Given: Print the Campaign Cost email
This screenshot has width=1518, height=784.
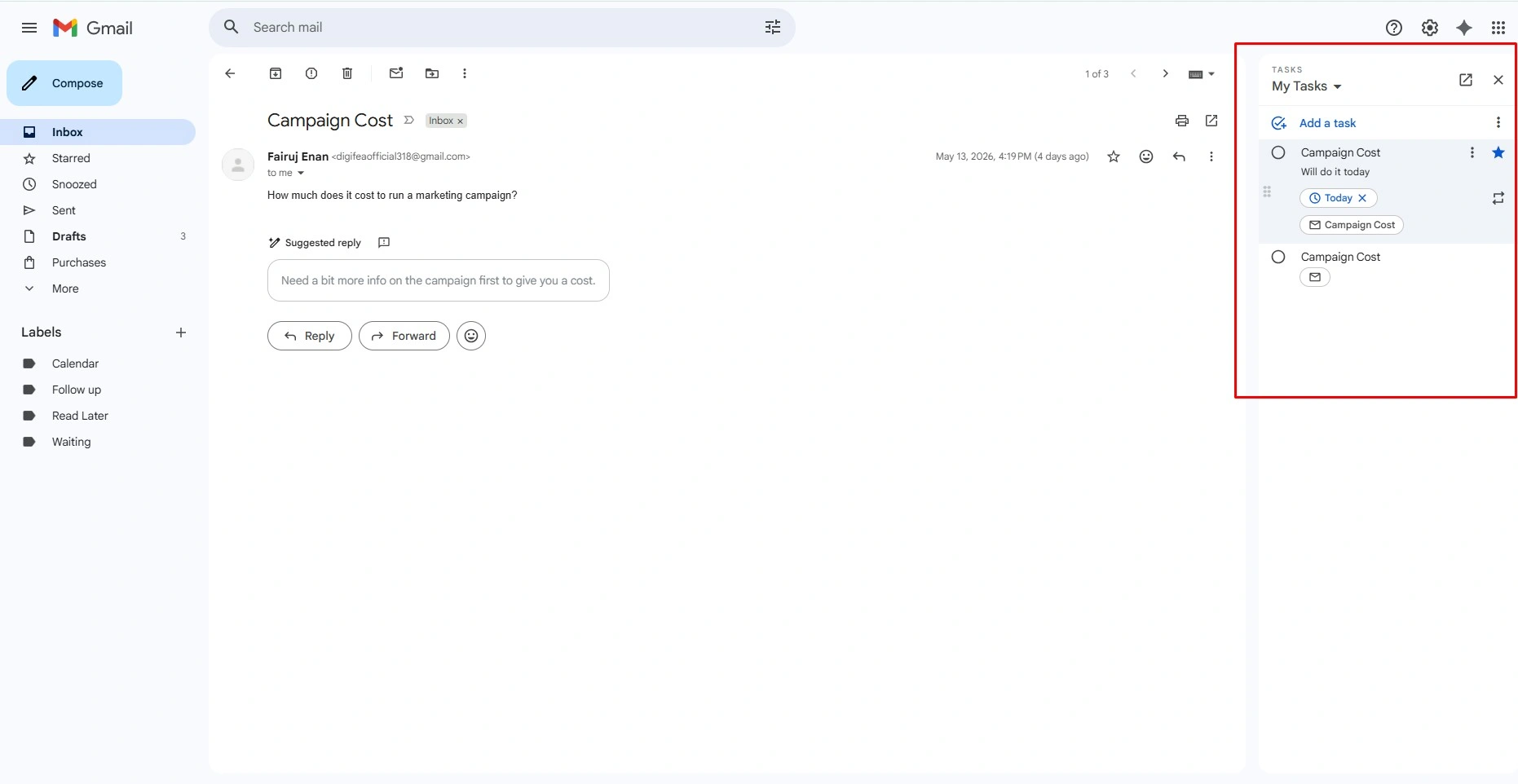Looking at the screenshot, I should click(1182, 121).
